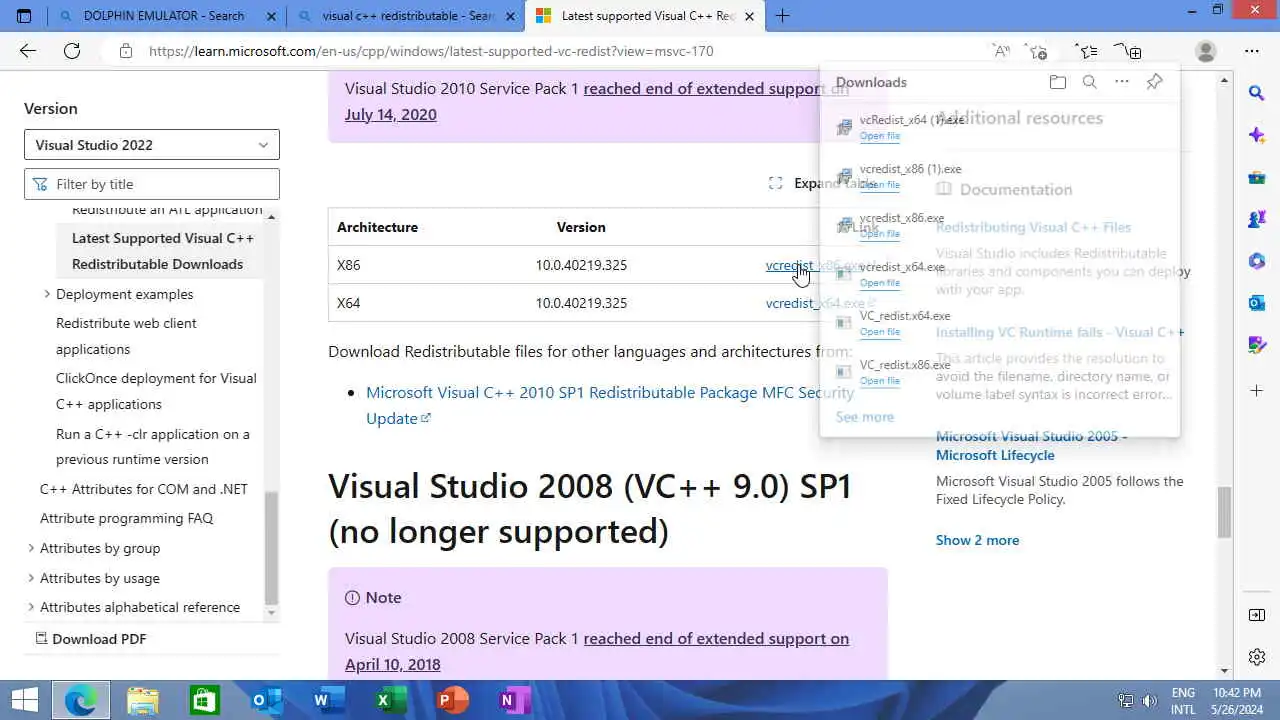Open Run a C++ -clr application article
The height and width of the screenshot is (720, 1280).
point(153,446)
